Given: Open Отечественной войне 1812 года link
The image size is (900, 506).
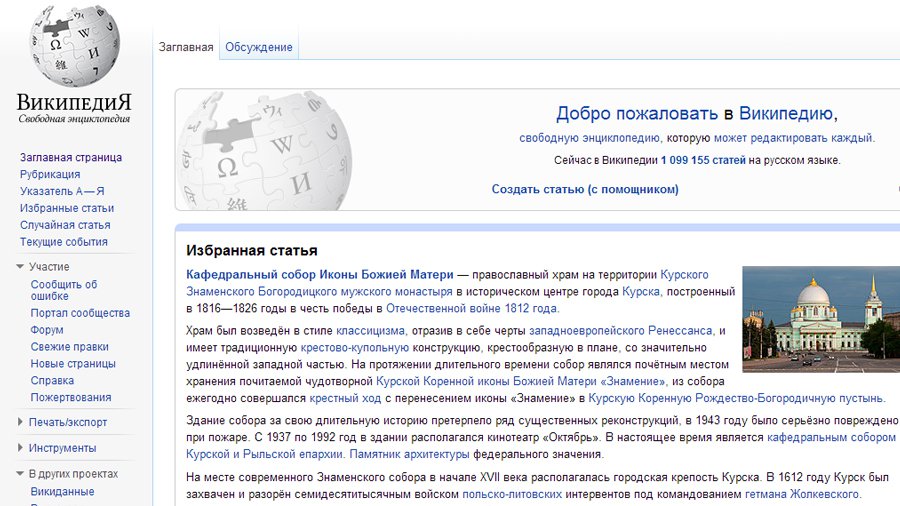Looking at the screenshot, I should tap(471, 309).
